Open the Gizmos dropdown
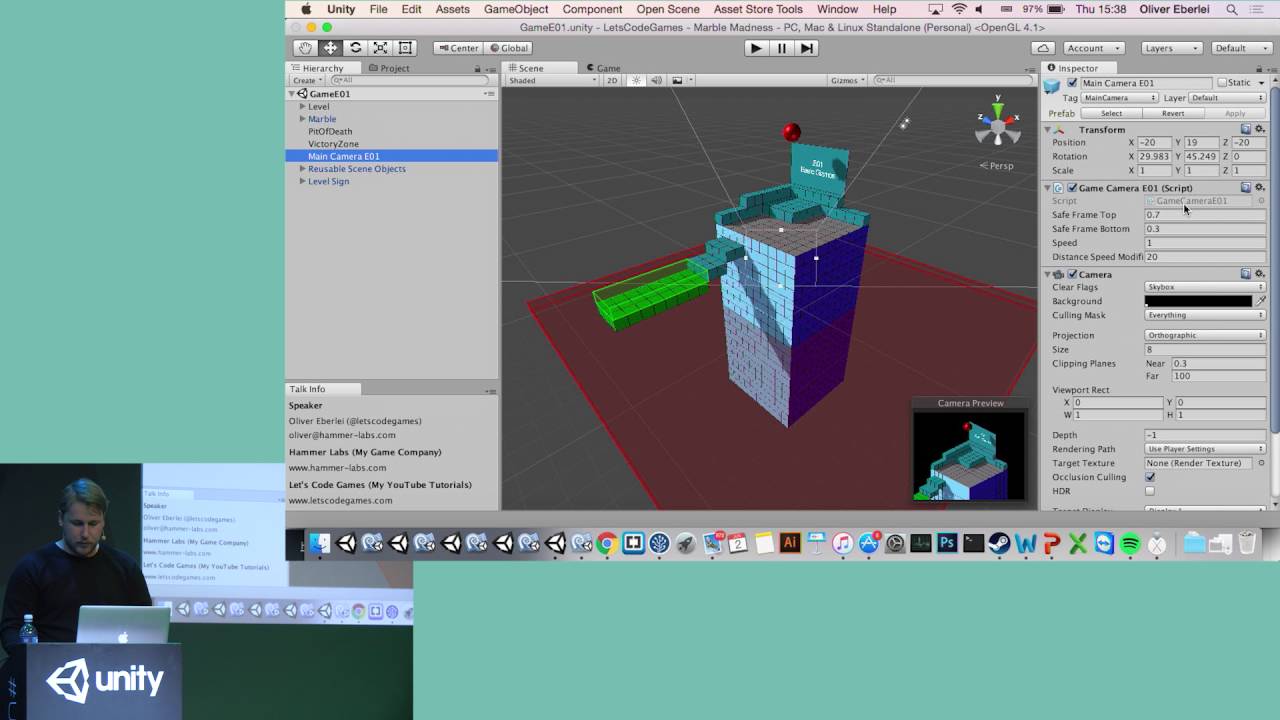 [848, 80]
